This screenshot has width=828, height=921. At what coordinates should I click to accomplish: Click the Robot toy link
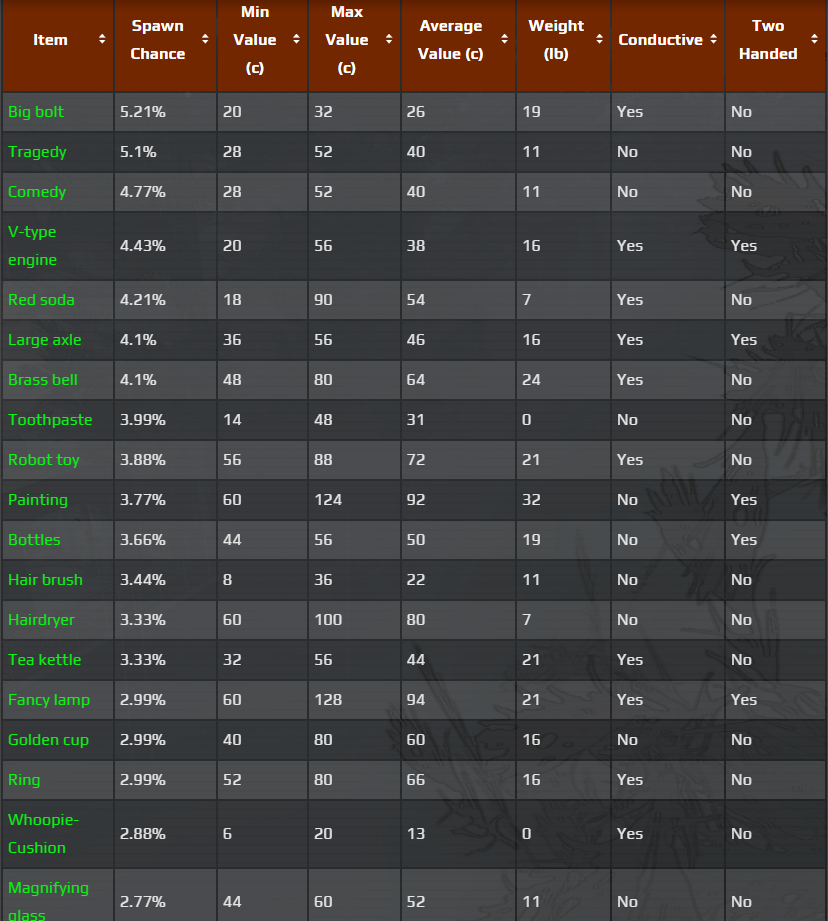[44, 460]
